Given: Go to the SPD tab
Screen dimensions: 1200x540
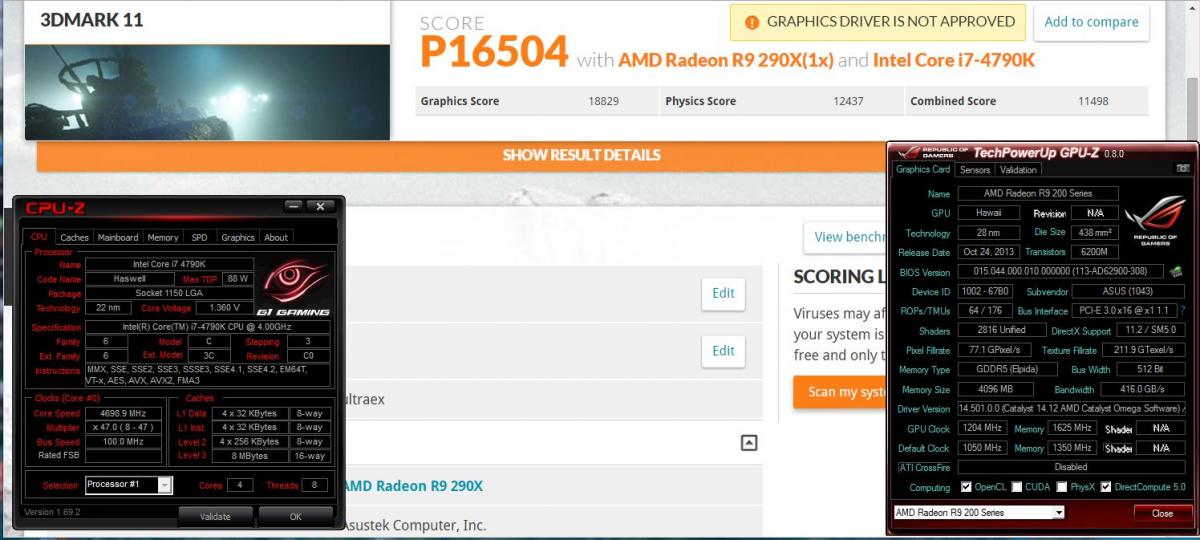Looking at the screenshot, I should 200,237.
